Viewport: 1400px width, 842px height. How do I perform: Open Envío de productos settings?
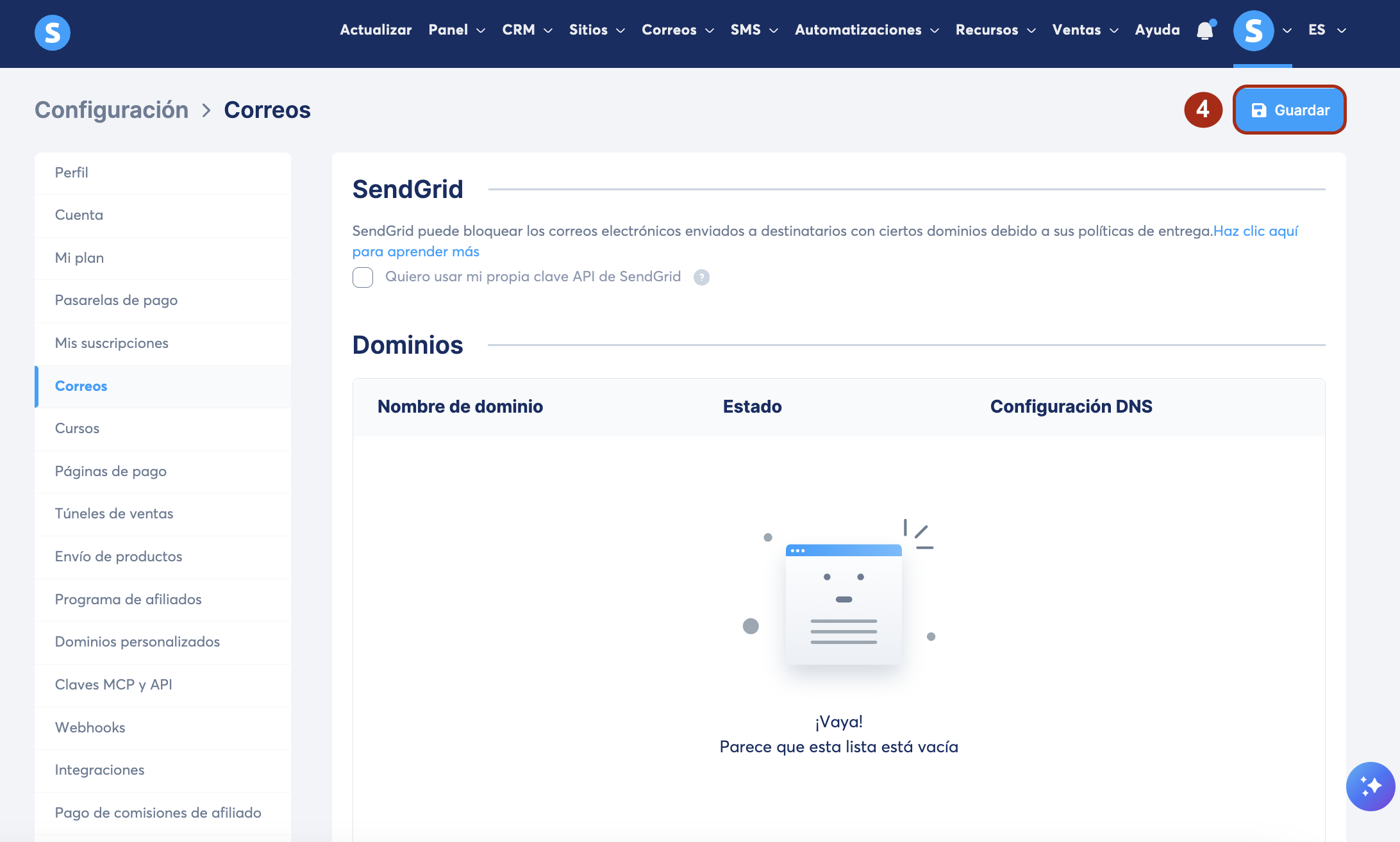coord(163,557)
